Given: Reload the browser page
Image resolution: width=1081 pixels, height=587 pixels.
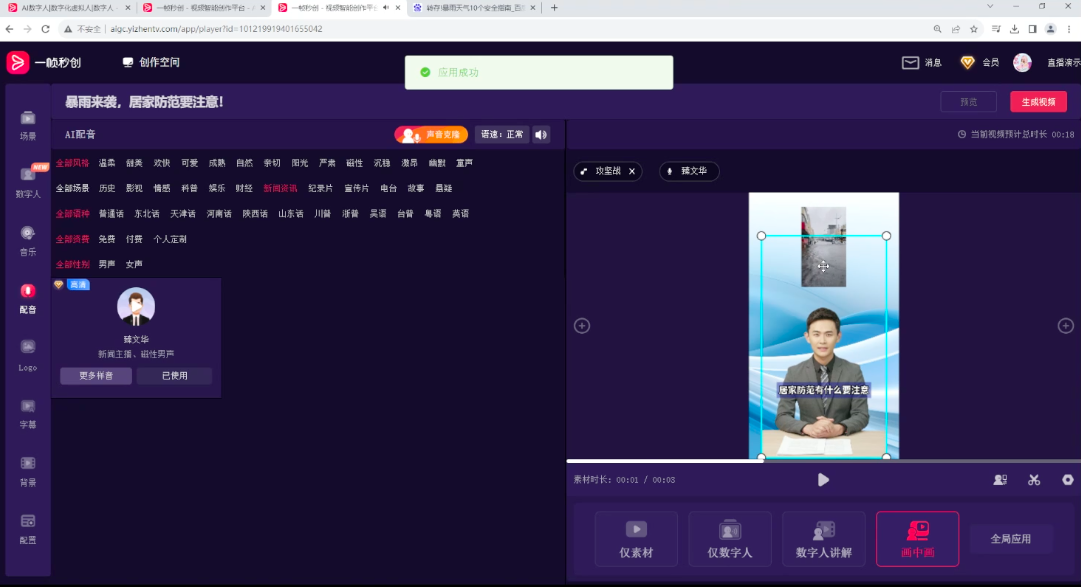Looking at the screenshot, I should [46, 29].
